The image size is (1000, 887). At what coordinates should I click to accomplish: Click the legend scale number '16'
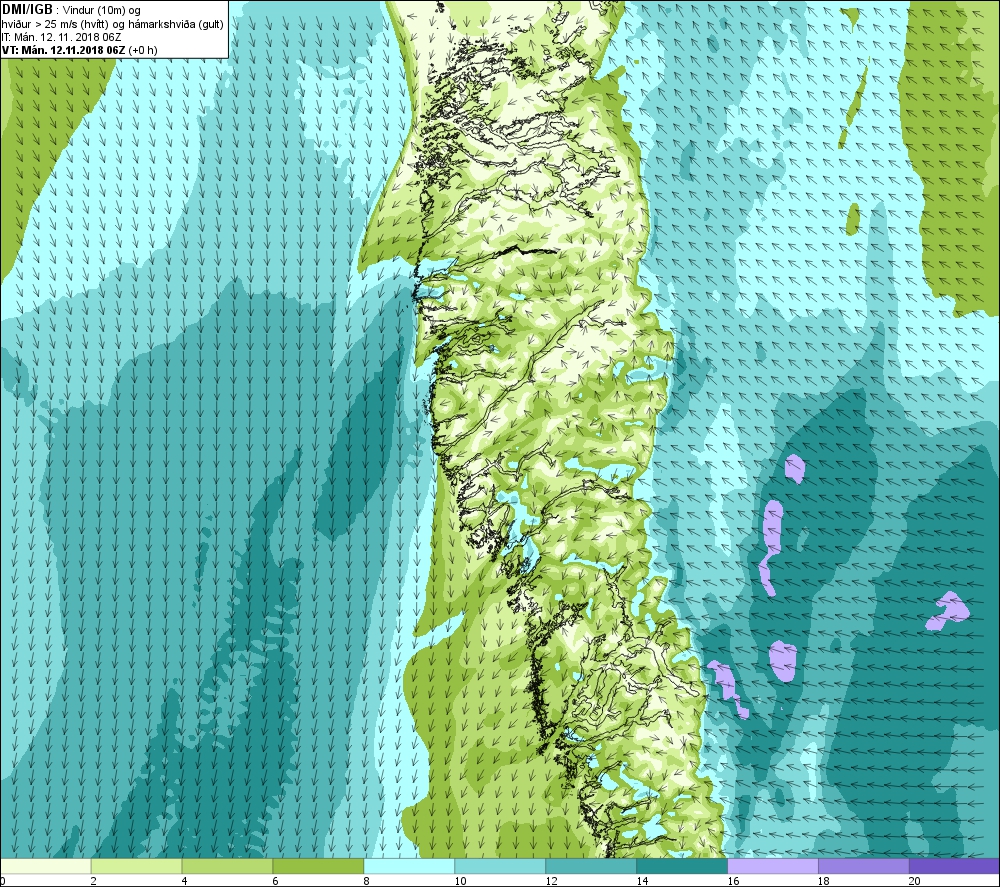[x=733, y=881]
